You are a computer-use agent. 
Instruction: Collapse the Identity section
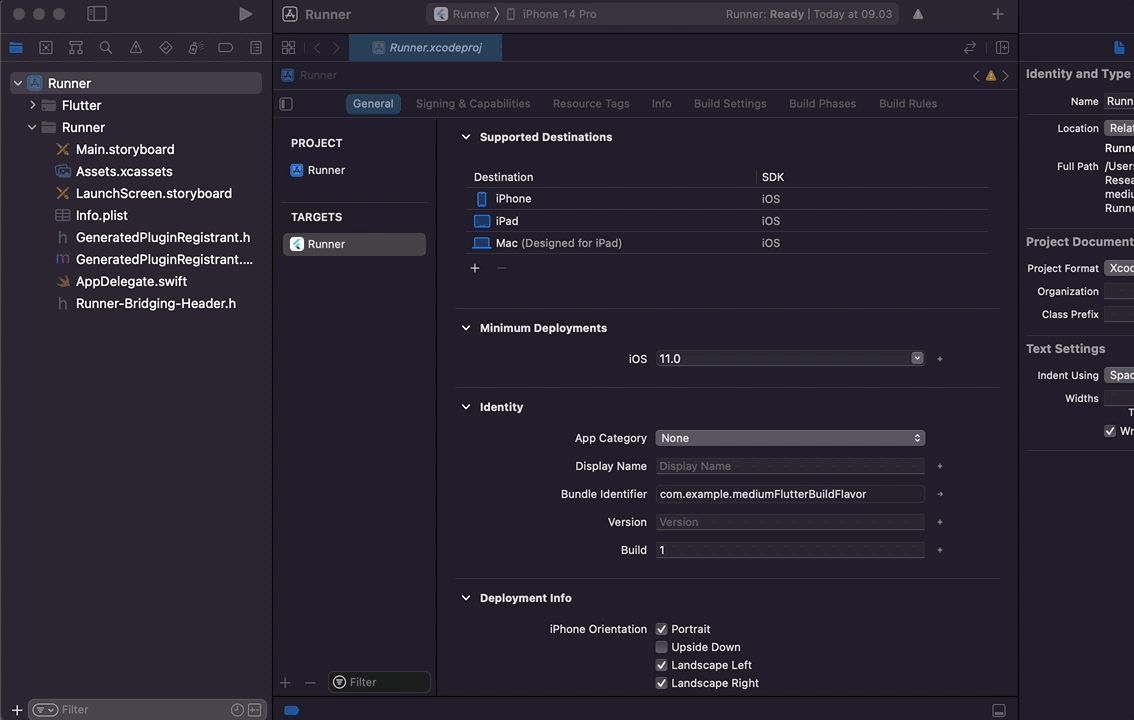click(466, 407)
